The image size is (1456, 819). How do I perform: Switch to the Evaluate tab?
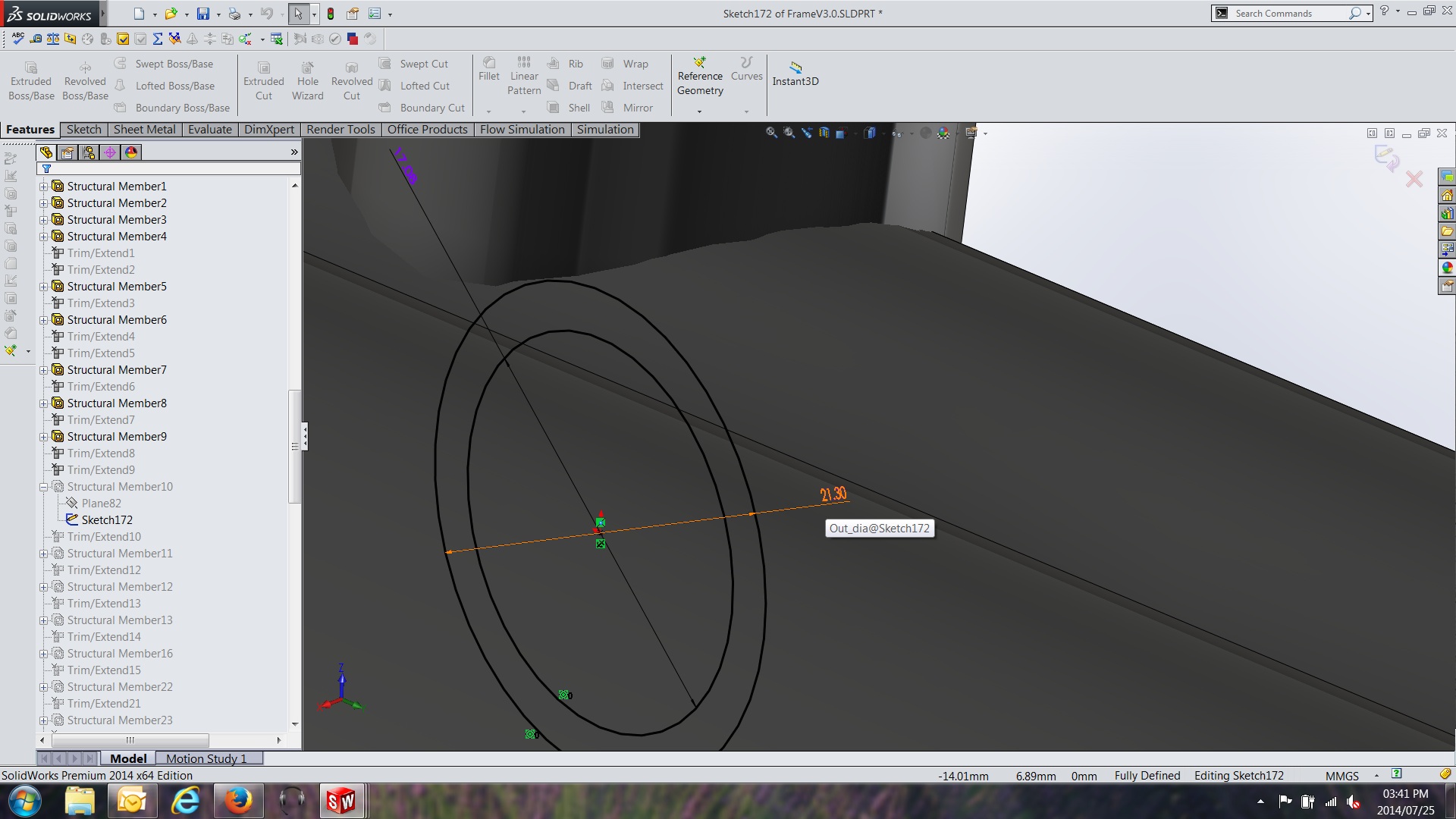click(209, 130)
